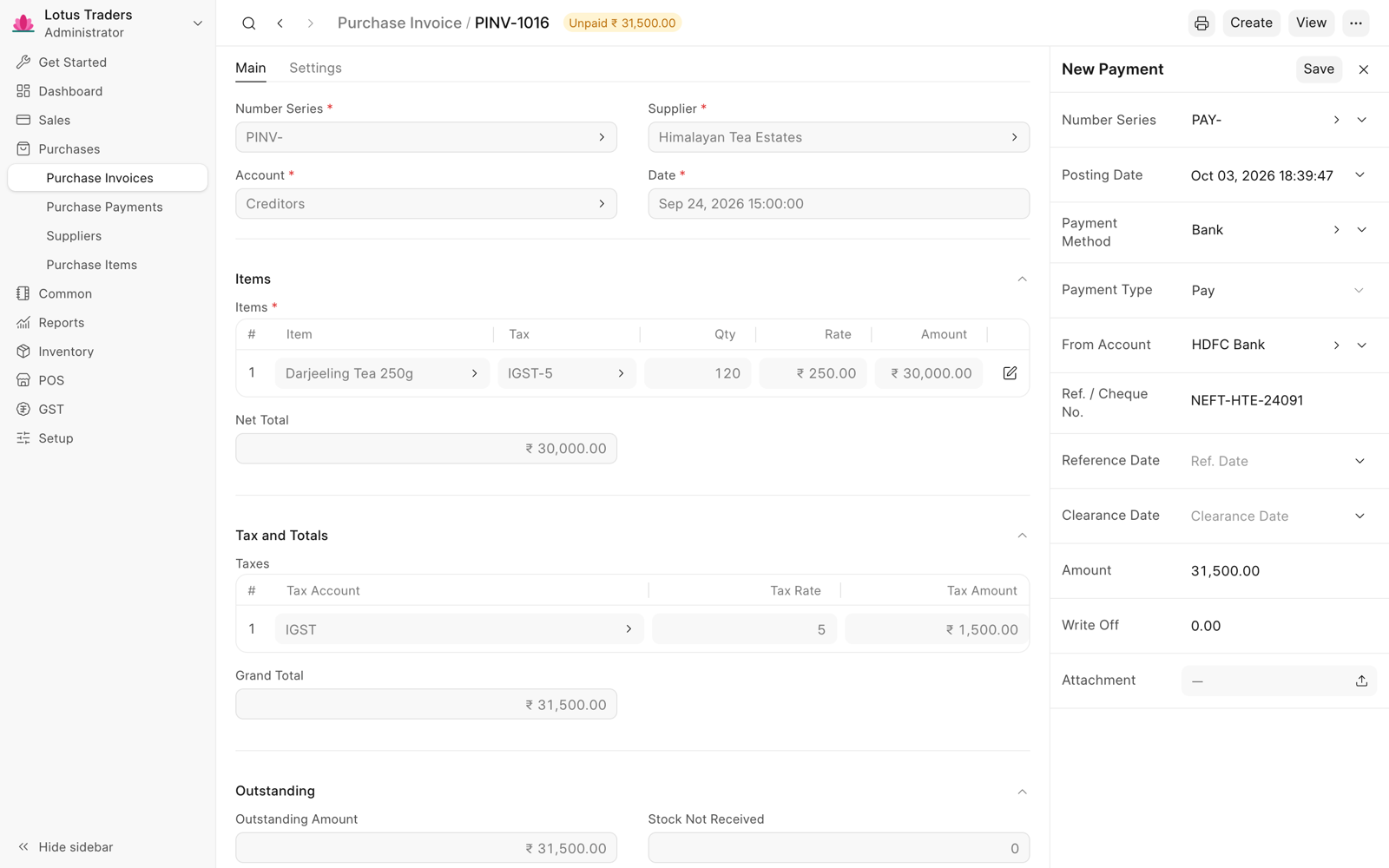Click the View button
The width and height of the screenshot is (1389, 868).
coord(1311,23)
